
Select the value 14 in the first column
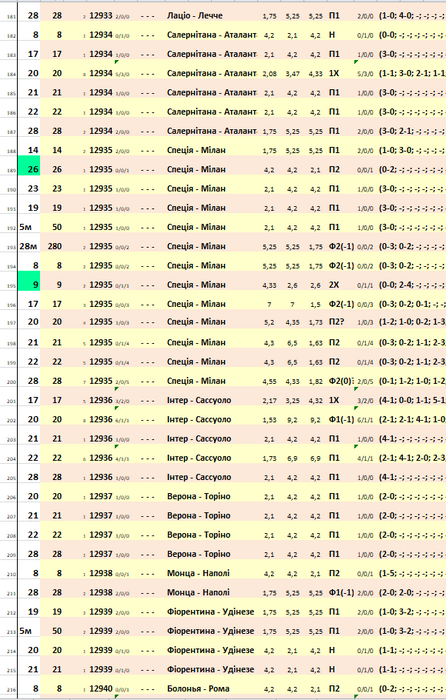pos(33,150)
